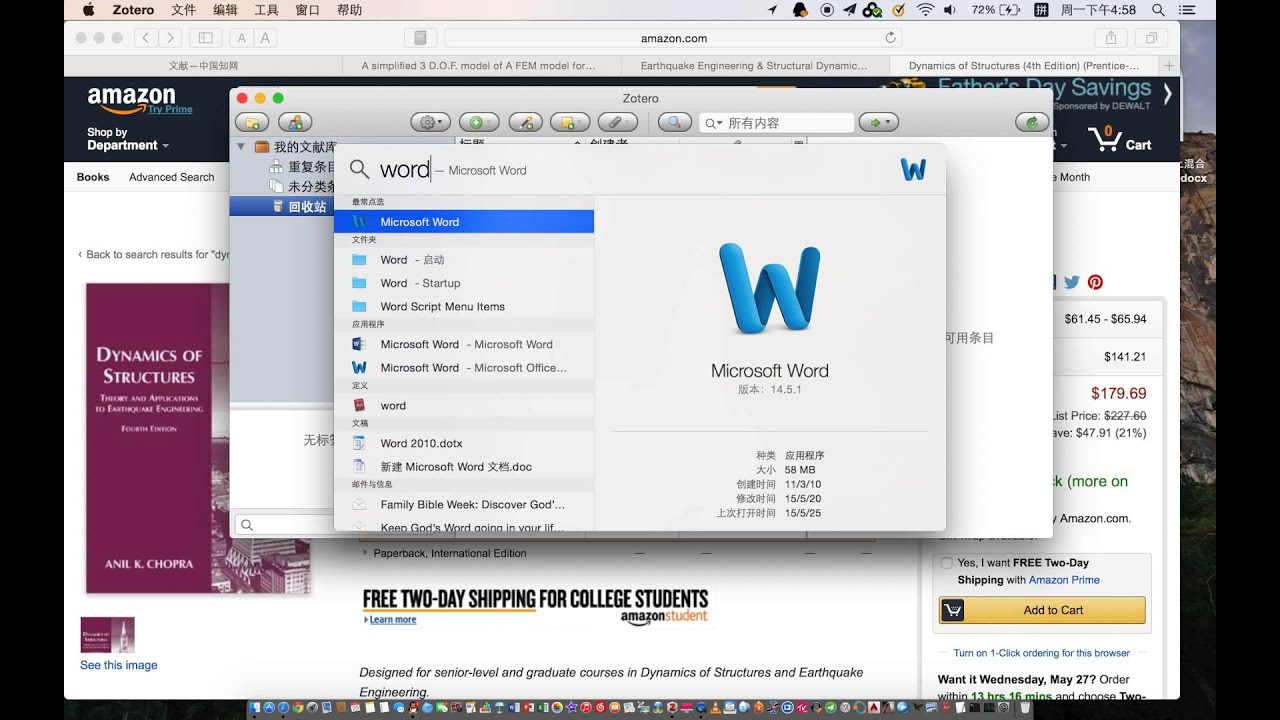Click Spotlight search field text 'word'

coord(404,170)
